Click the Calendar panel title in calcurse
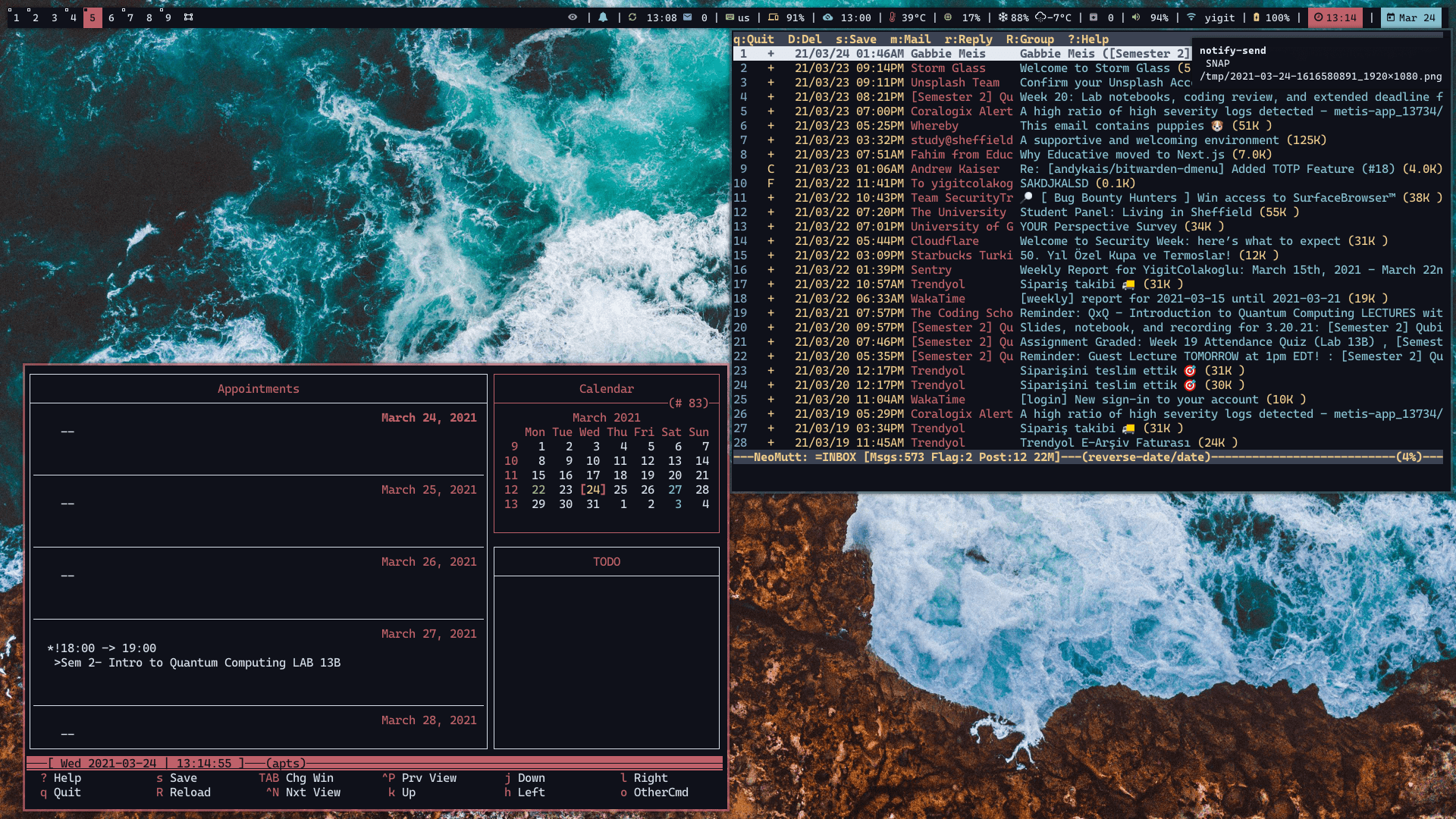 coord(607,389)
